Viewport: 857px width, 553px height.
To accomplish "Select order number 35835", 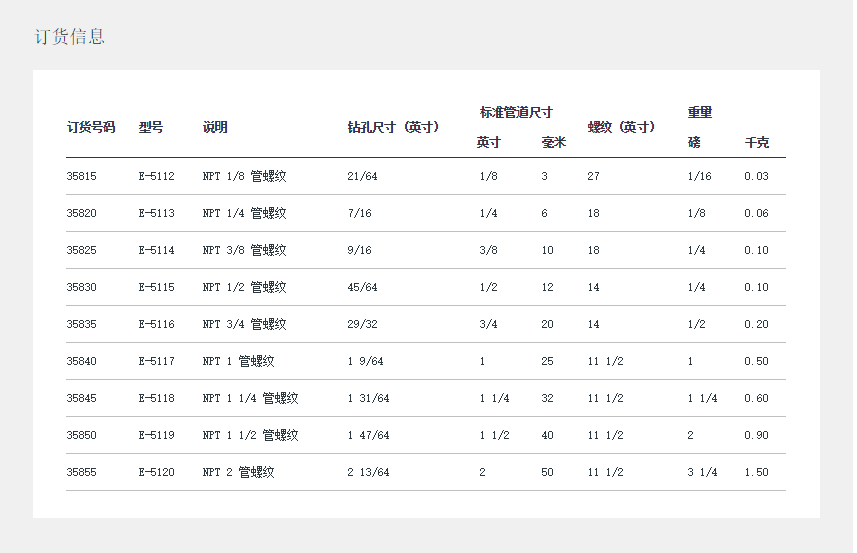I will pyautogui.click(x=82, y=324).
